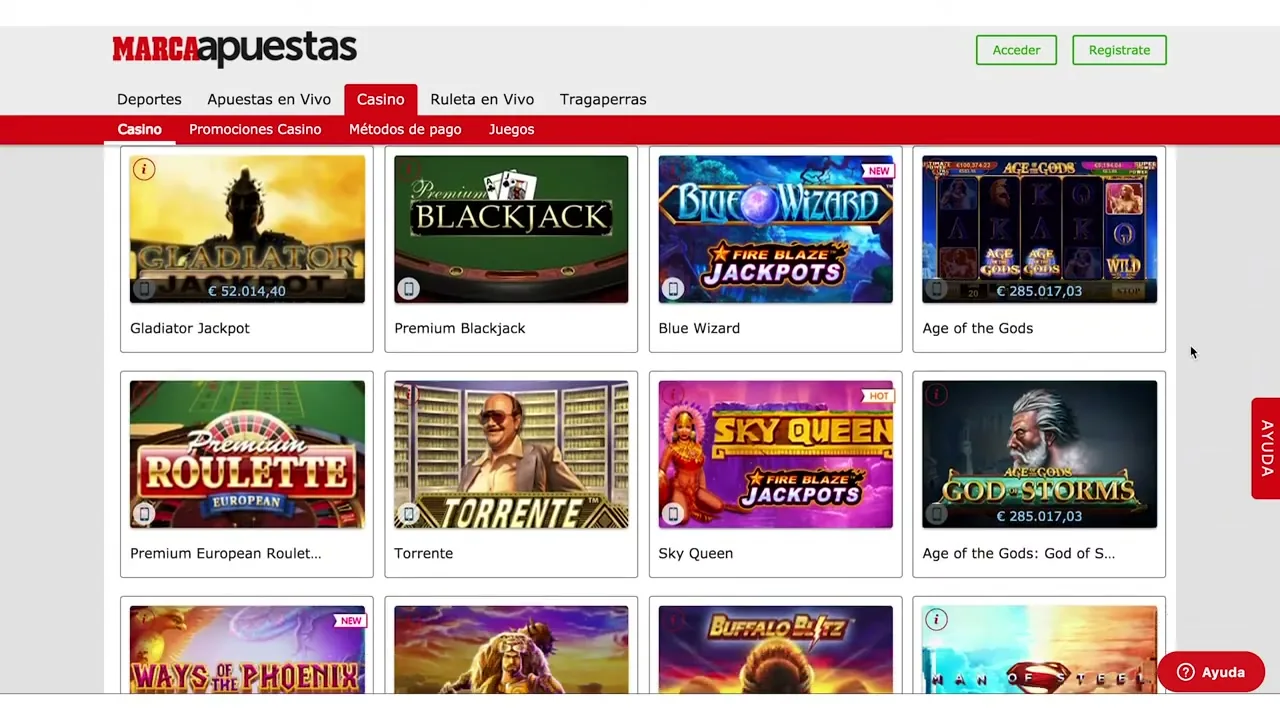Screen dimensions: 1280x720
Task: Open the Ayuda chat button
Action: point(1211,672)
